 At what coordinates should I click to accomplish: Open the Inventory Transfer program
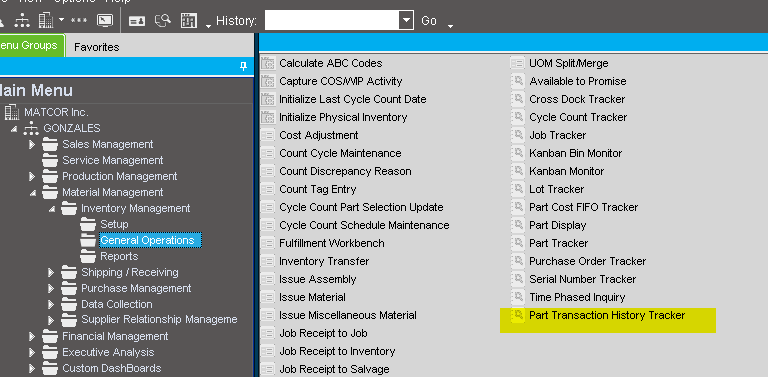pos(324,261)
